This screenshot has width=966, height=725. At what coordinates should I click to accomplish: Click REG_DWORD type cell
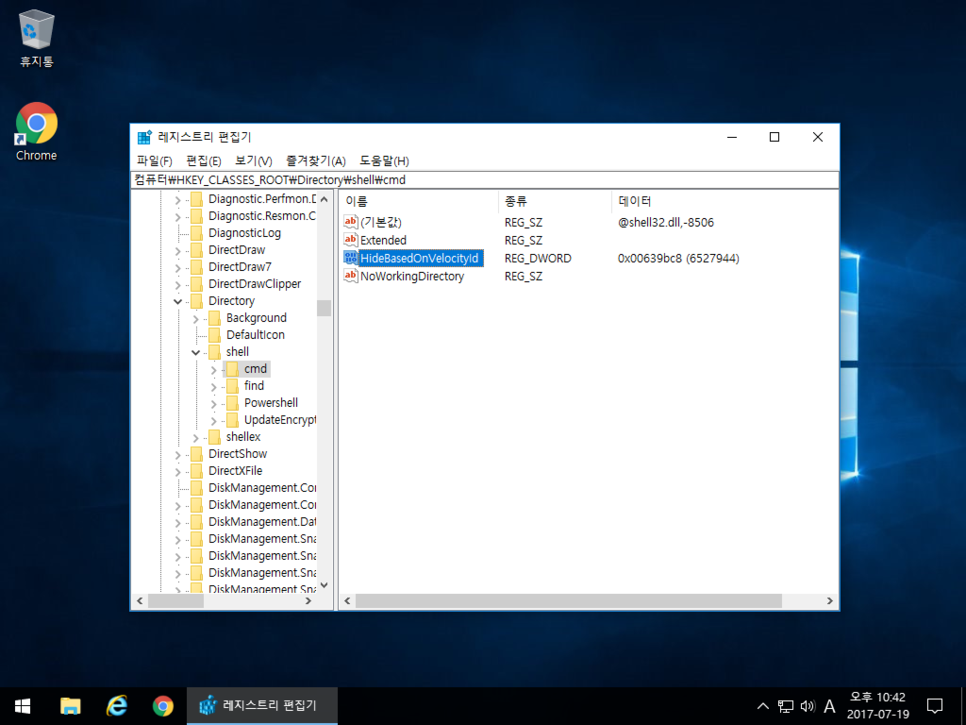(x=538, y=259)
